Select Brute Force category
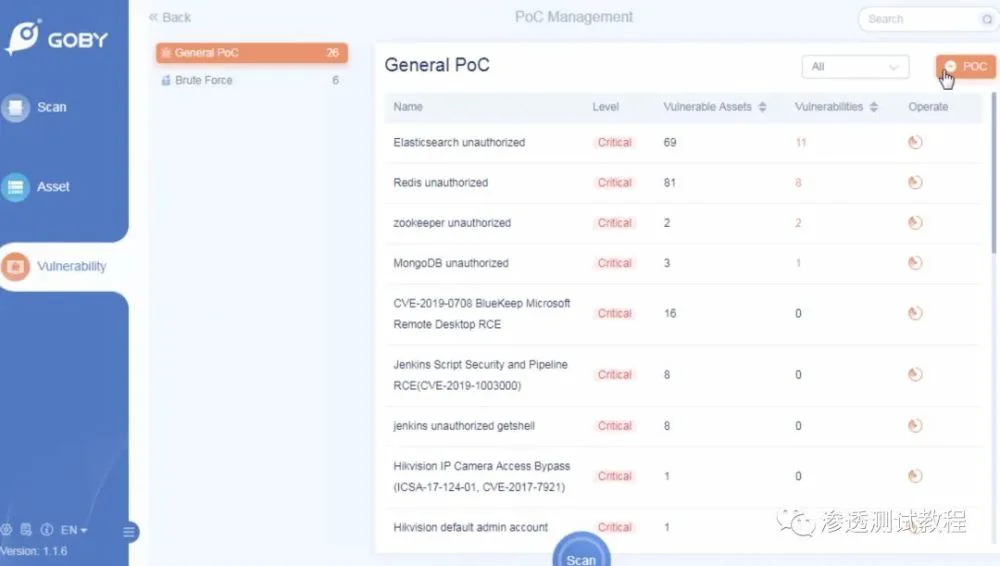 [x=252, y=80]
